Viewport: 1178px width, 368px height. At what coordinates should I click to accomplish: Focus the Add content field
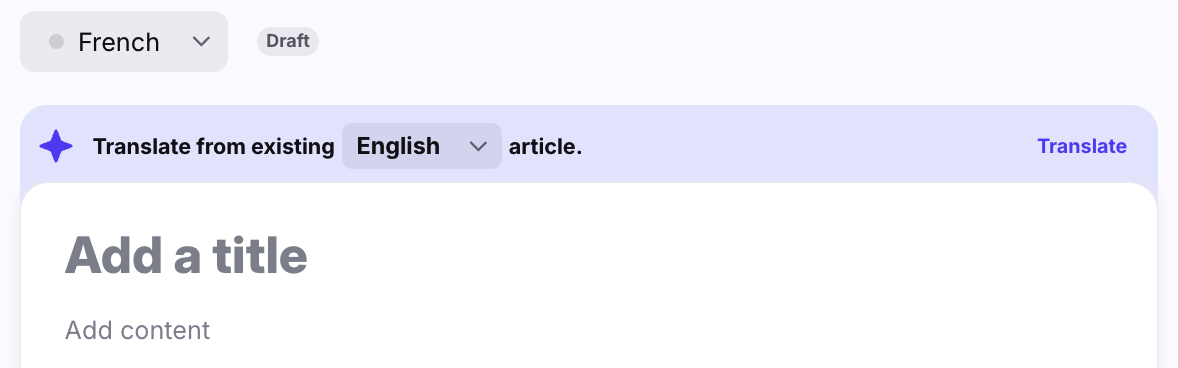pos(137,330)
